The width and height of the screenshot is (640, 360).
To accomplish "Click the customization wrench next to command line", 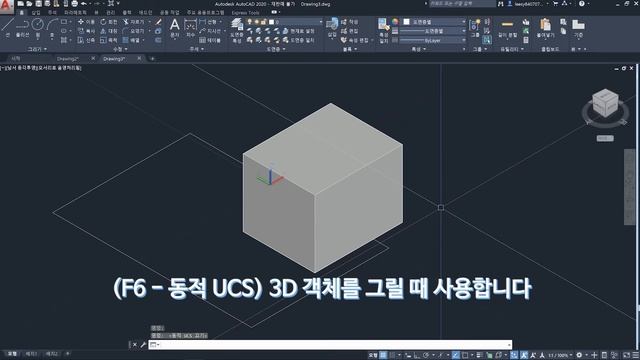I will 143,345.
